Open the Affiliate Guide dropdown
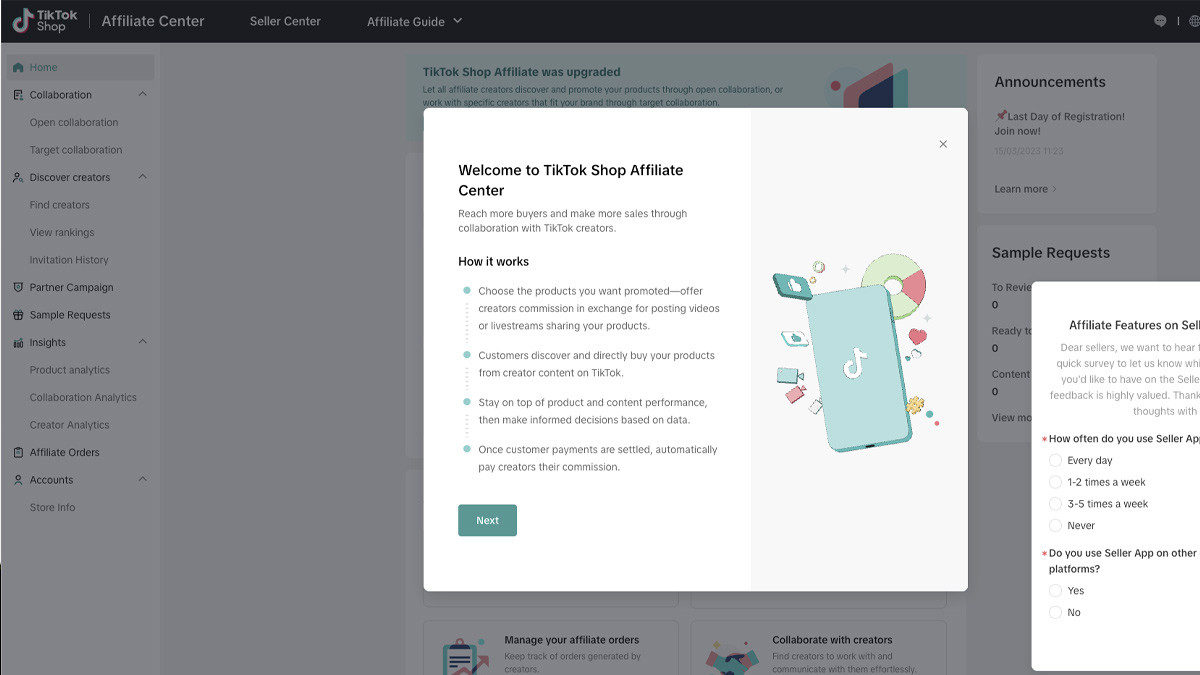 click(x=414, y=21)
